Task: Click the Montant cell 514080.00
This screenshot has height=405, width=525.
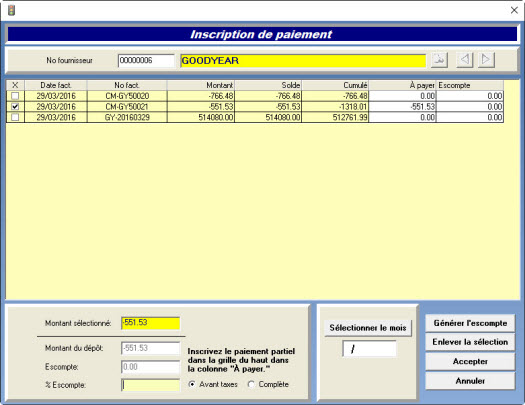Action: point(201,117)
